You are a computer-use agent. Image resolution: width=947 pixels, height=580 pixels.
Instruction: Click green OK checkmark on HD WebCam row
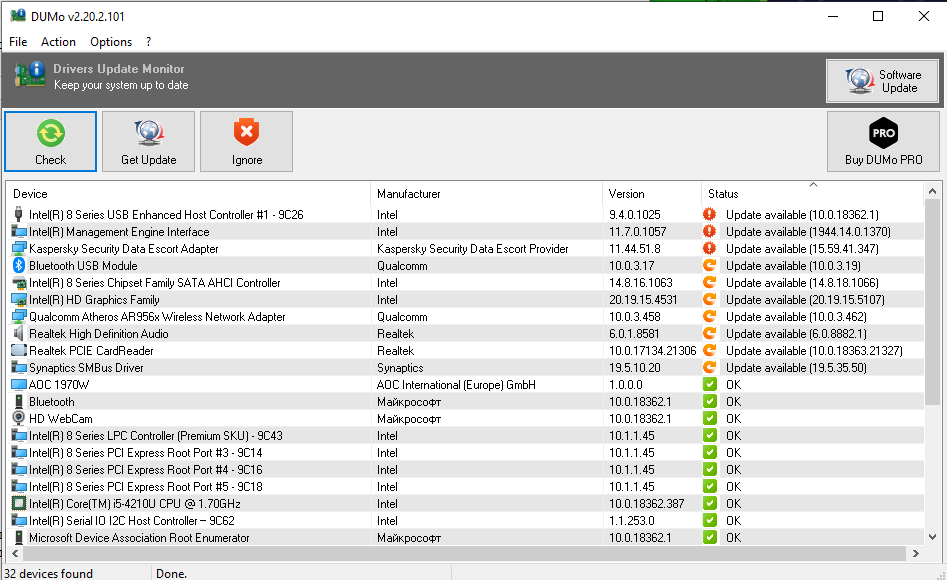point(710,418)
